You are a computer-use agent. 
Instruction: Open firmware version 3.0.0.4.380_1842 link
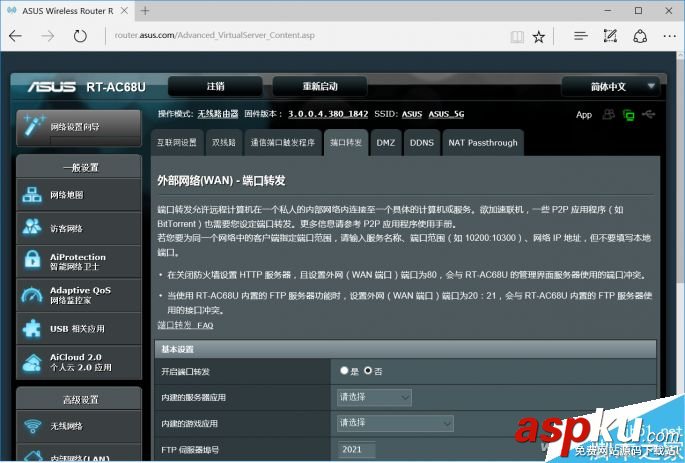(328, 114)
